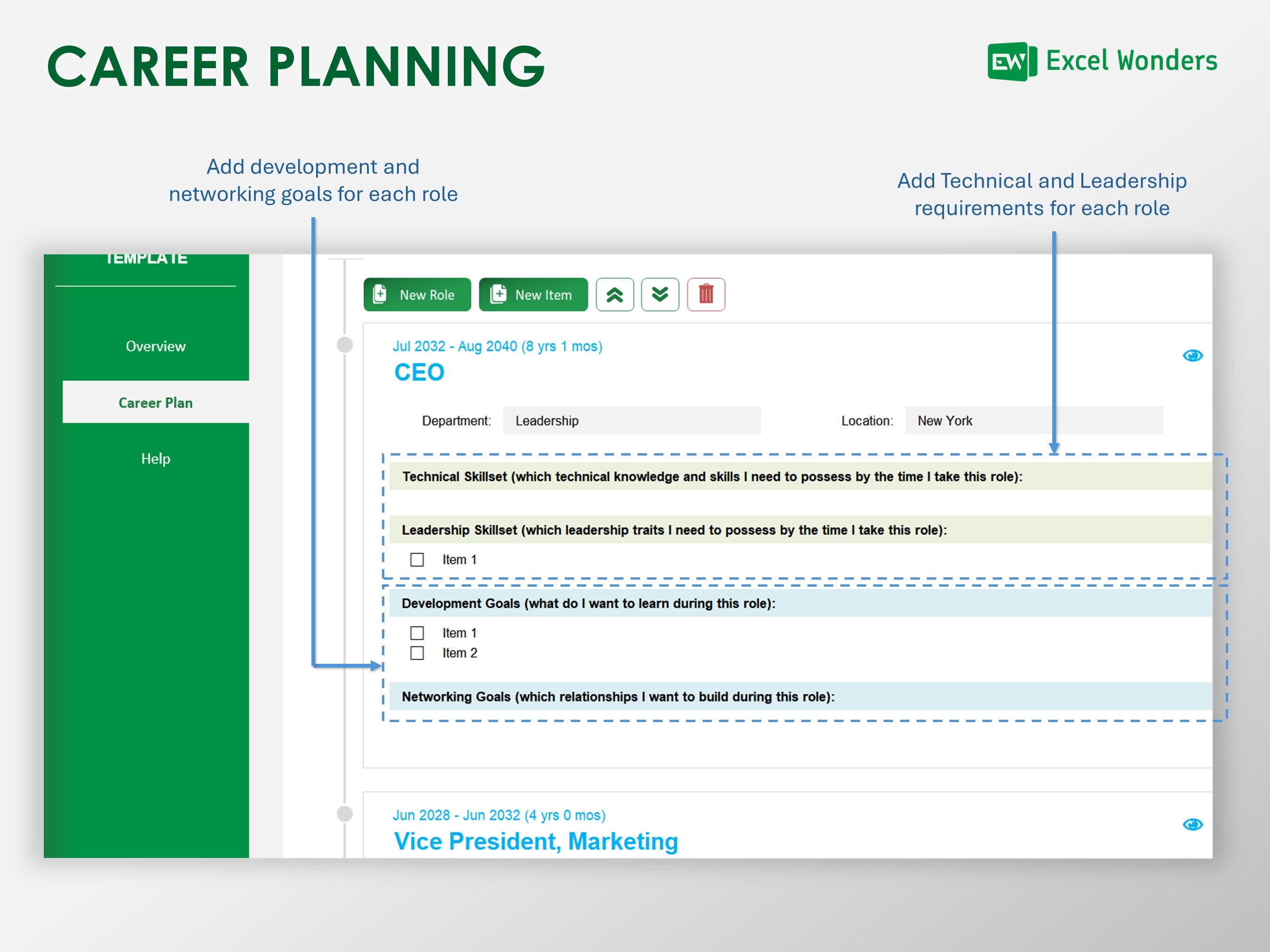Edit the Location field showing New York

pos(1034,421)
